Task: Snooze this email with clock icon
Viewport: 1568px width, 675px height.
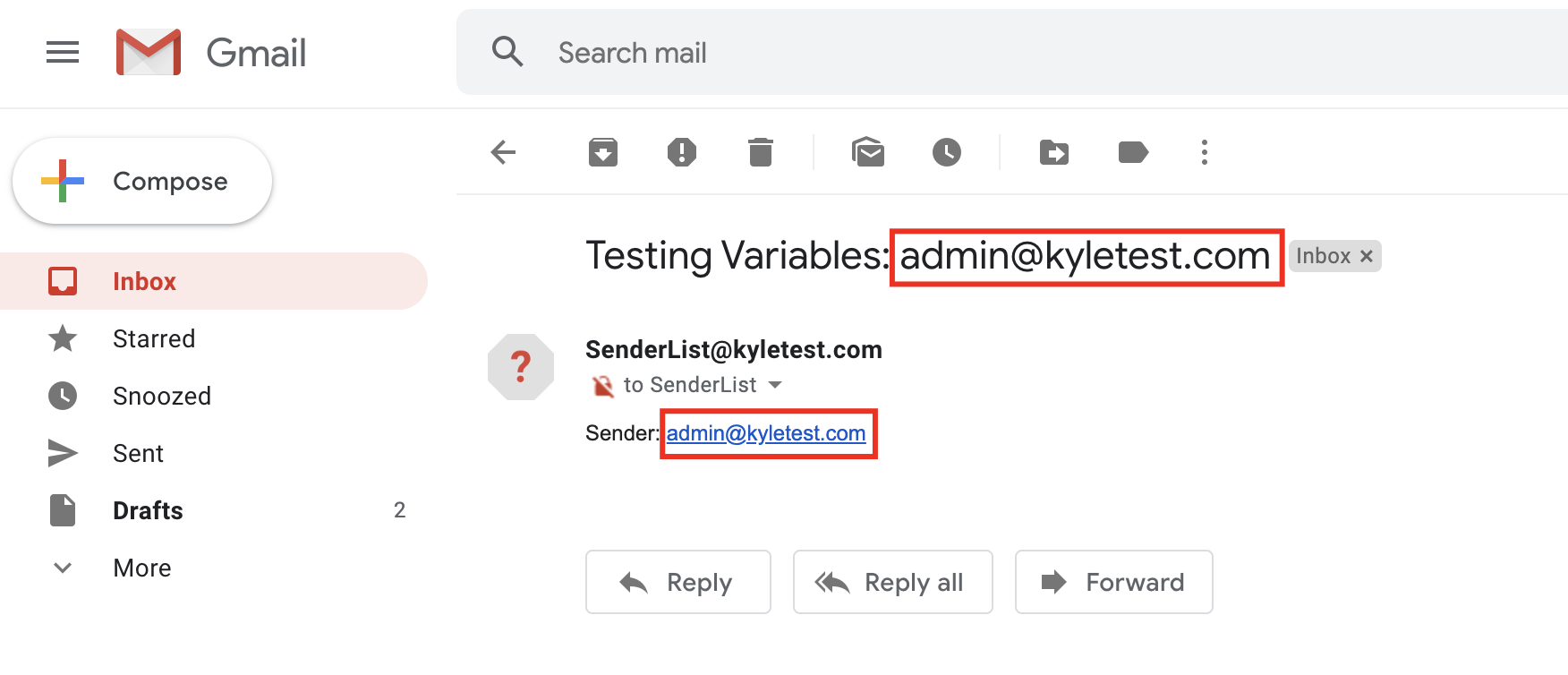Action: click(x=947, y=152)
